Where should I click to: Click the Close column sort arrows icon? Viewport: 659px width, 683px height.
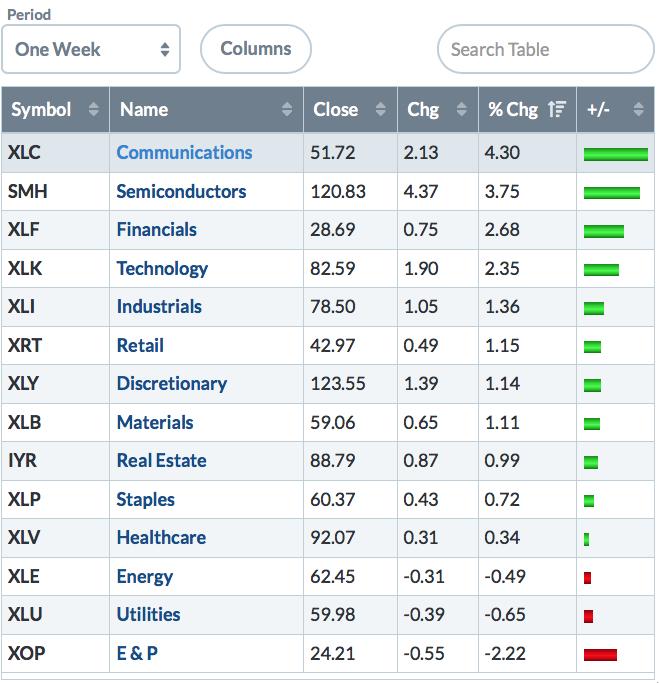[380, 110]
